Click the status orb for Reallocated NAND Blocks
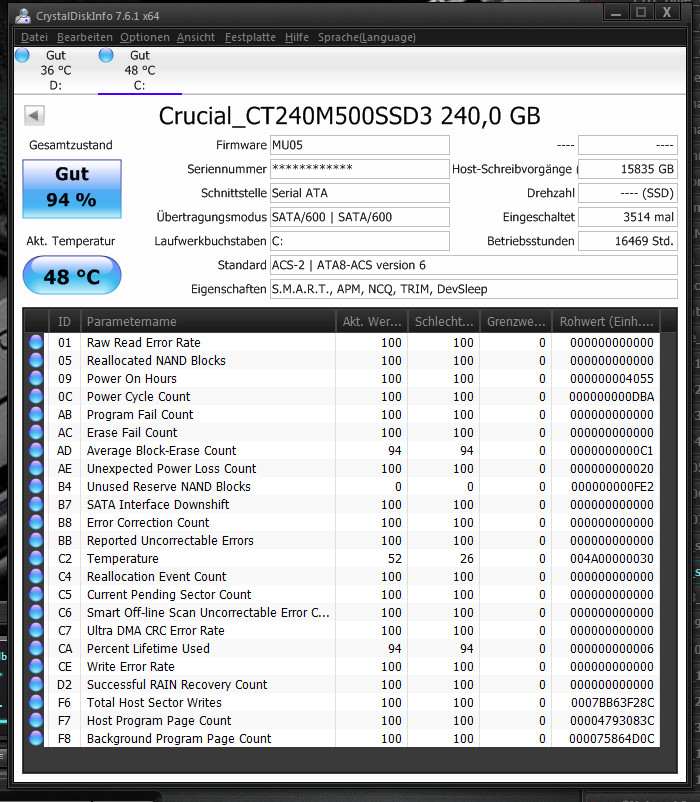Image resolution: width=700 pixels, height=802 pixels. (x=36, y=361)
